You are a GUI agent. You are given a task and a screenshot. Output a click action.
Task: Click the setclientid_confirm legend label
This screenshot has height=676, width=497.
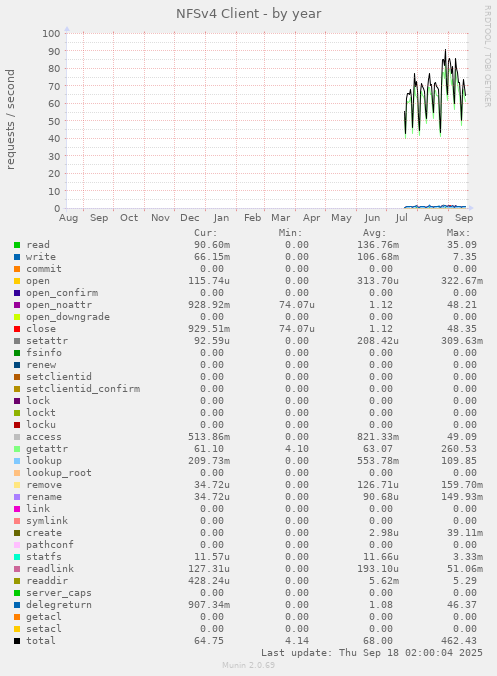83,389
